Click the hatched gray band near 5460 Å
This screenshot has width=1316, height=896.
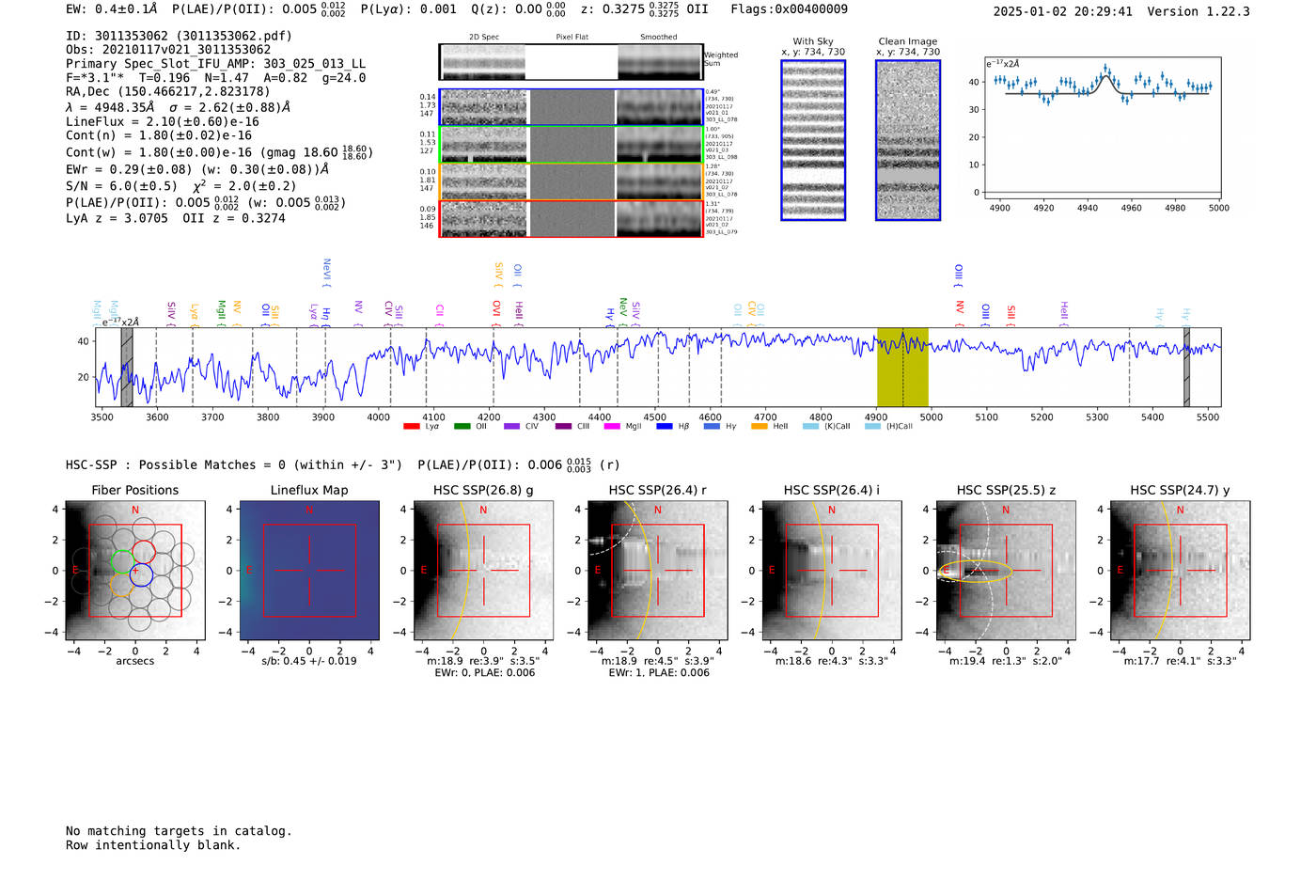(x=1186, y=368)
